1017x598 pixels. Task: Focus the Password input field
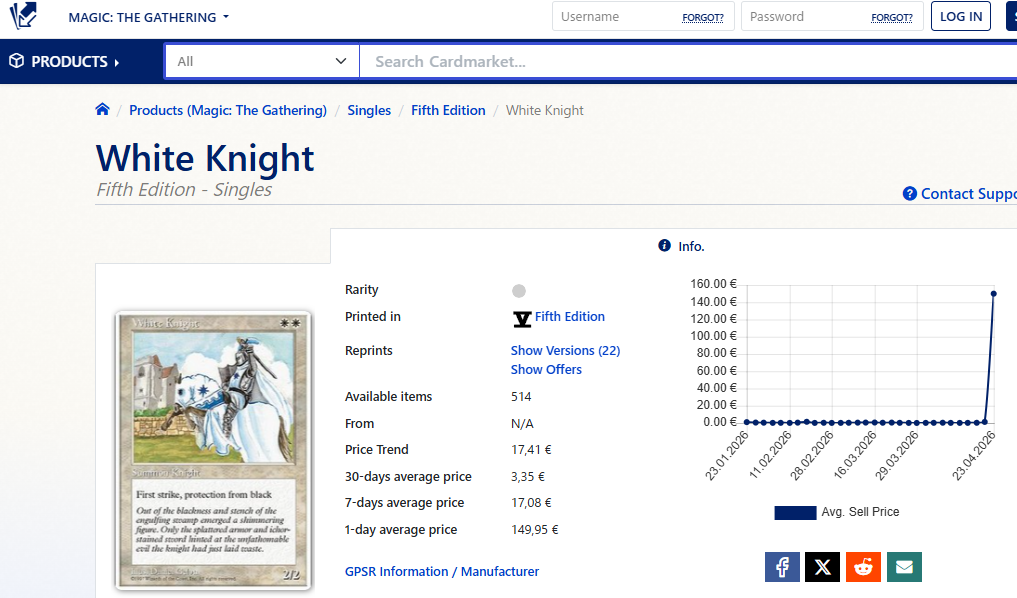(x=832, y=16)
